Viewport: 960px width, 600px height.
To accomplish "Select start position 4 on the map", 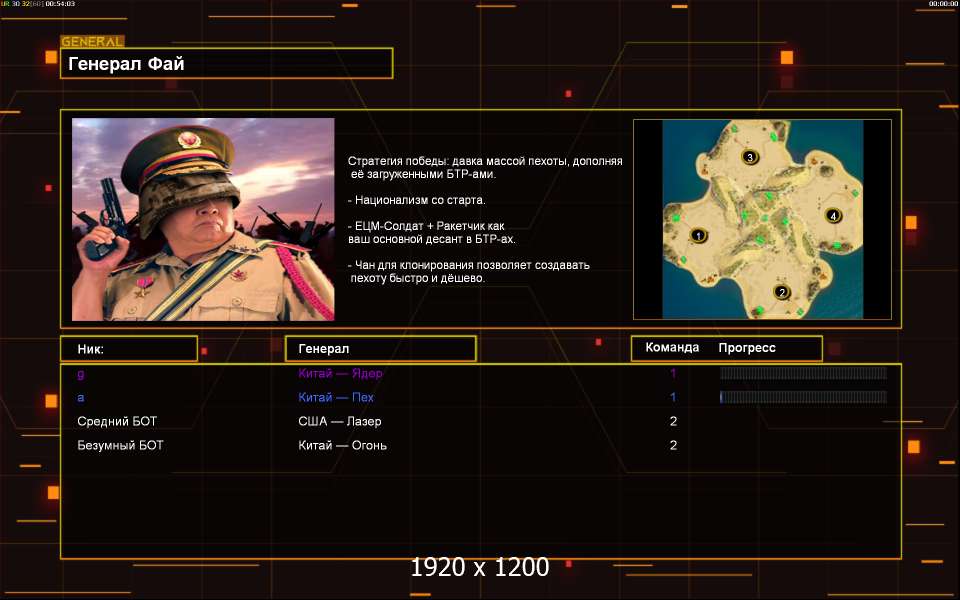I will [833, 216].
